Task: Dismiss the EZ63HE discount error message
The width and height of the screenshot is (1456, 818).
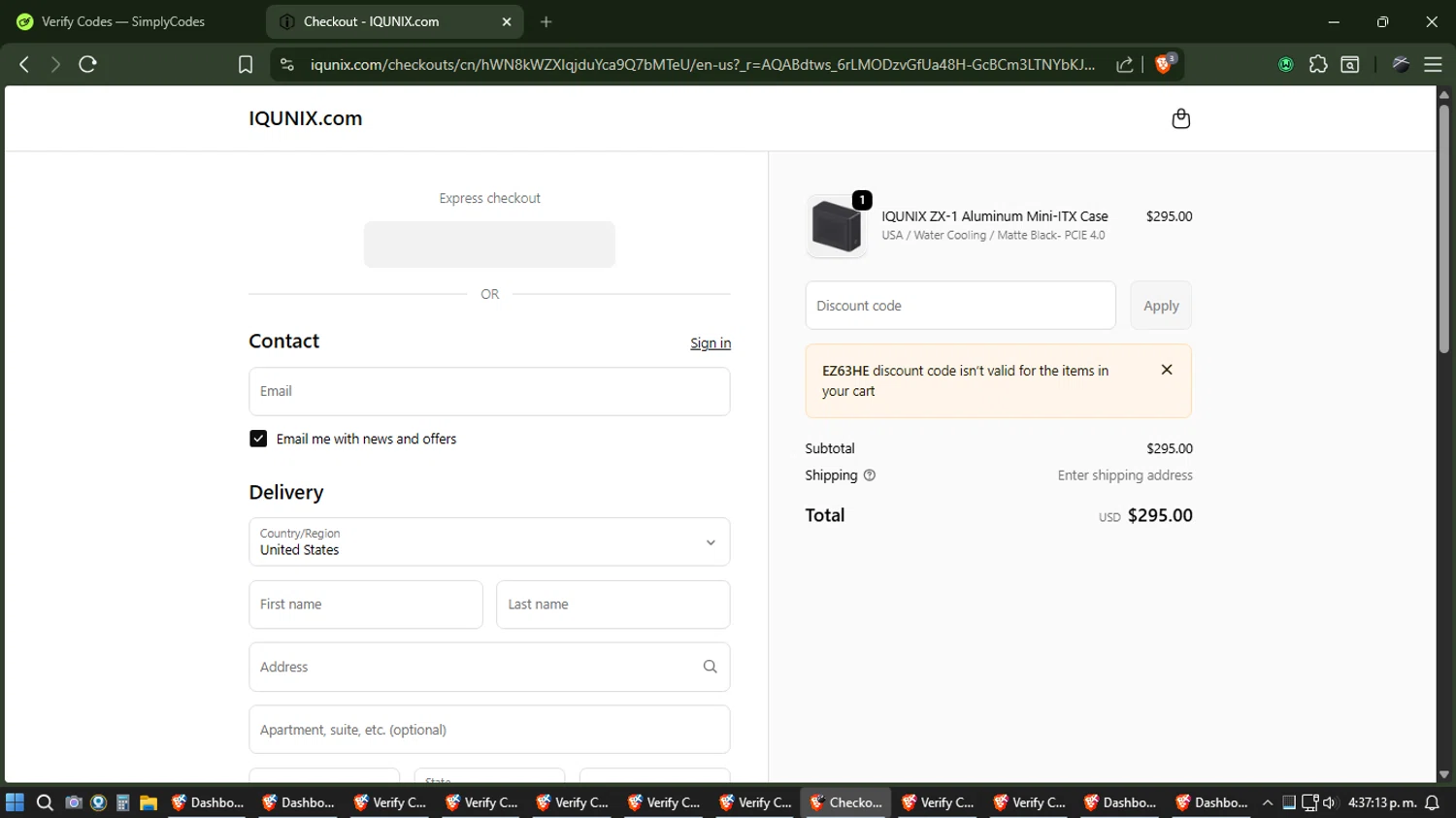Action: 1167,370
